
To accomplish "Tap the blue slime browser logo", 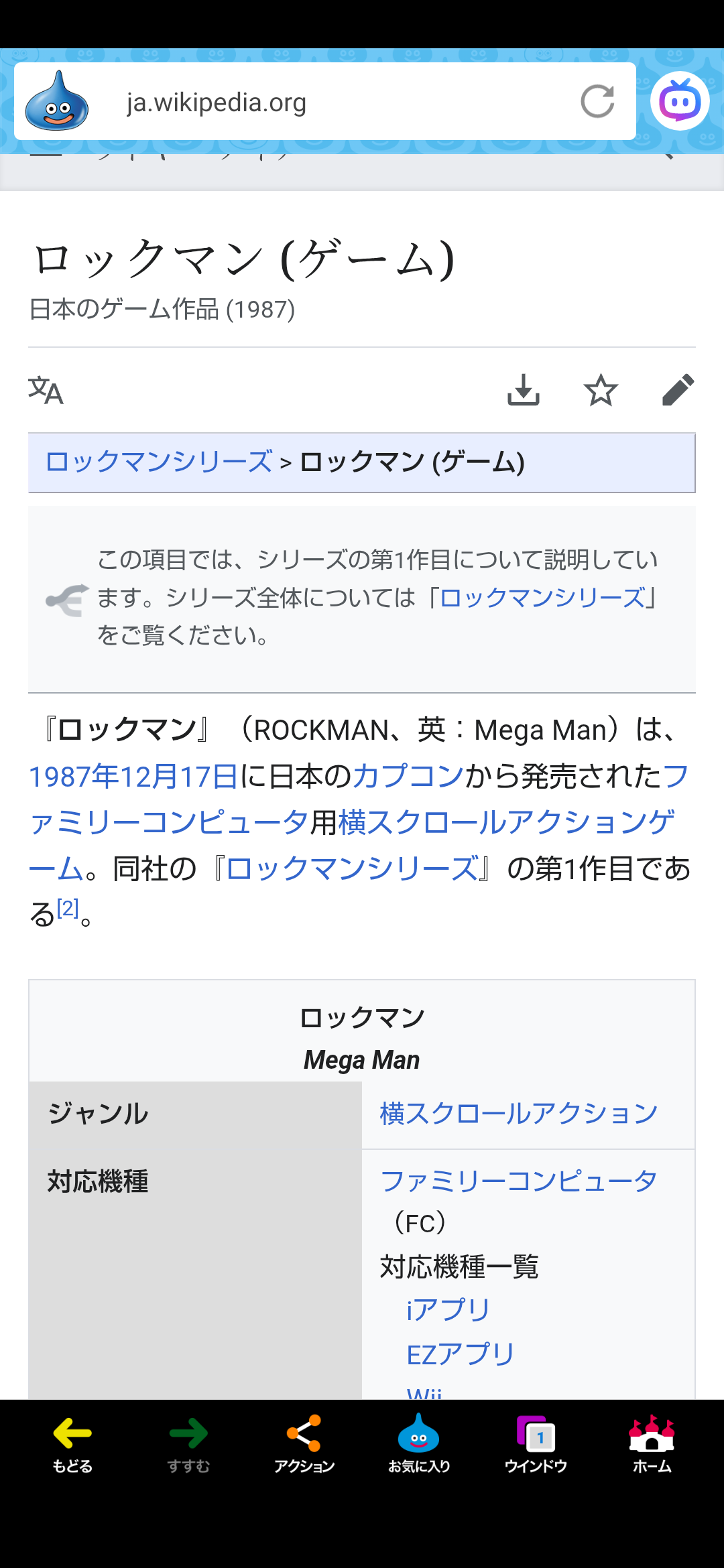I will [x=57, y=101].
